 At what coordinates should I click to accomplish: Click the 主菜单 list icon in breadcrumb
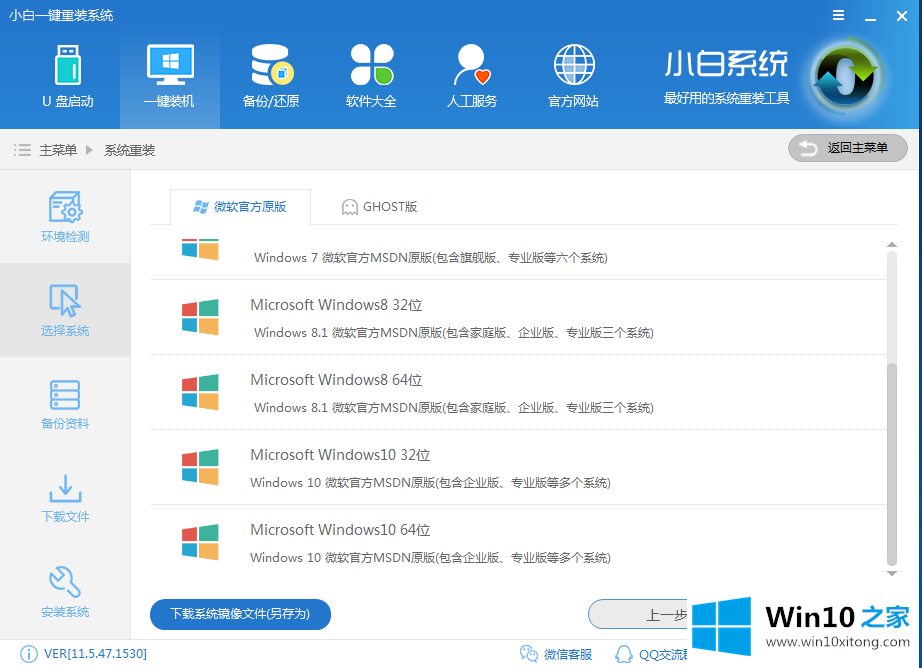pyautogui.click(x=22, y=150)
